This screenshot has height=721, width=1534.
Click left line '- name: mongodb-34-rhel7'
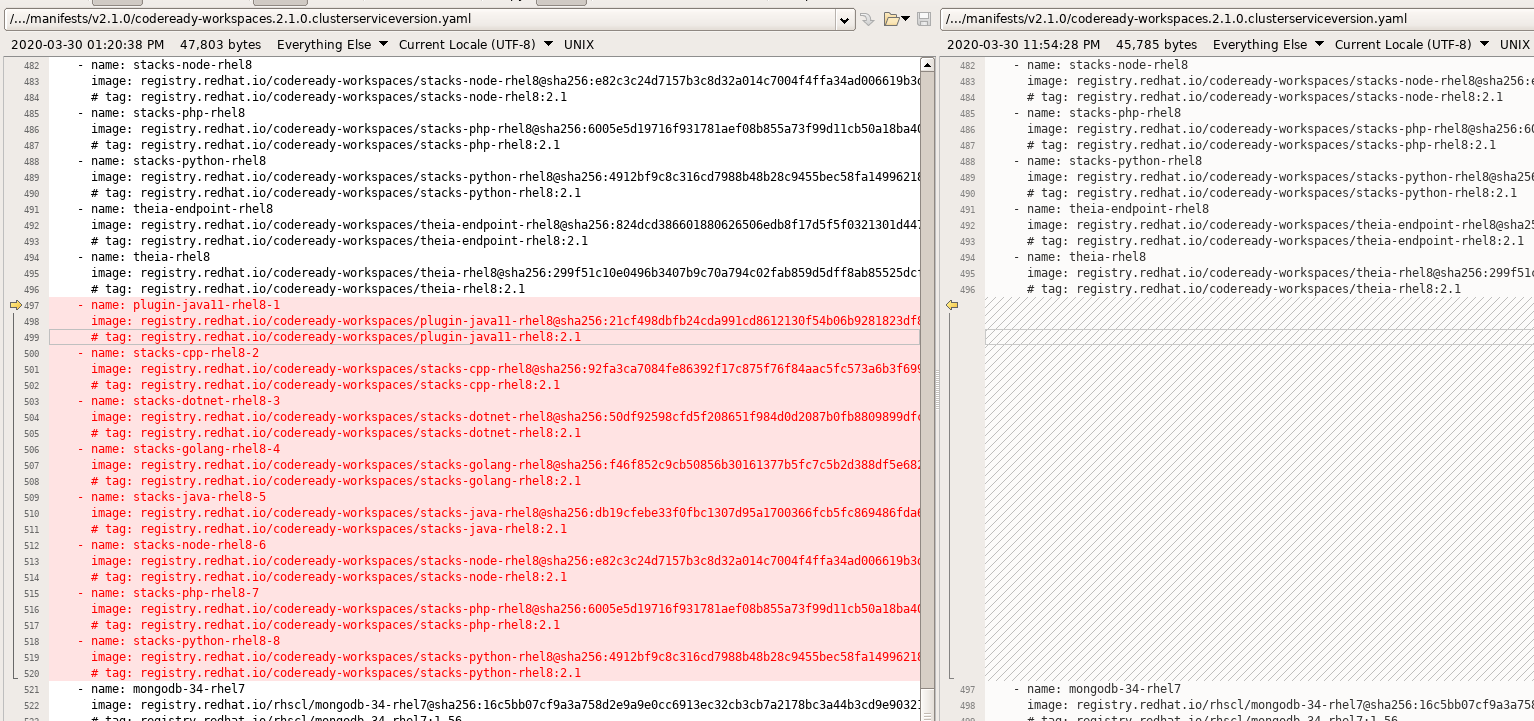tap(161, 689)
